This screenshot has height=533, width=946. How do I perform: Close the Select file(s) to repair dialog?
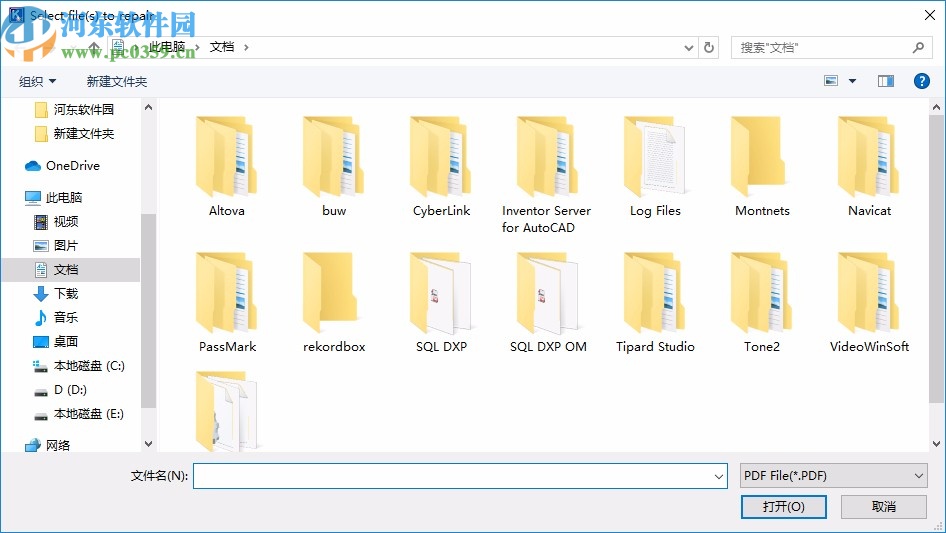click(x=930, y=15)
